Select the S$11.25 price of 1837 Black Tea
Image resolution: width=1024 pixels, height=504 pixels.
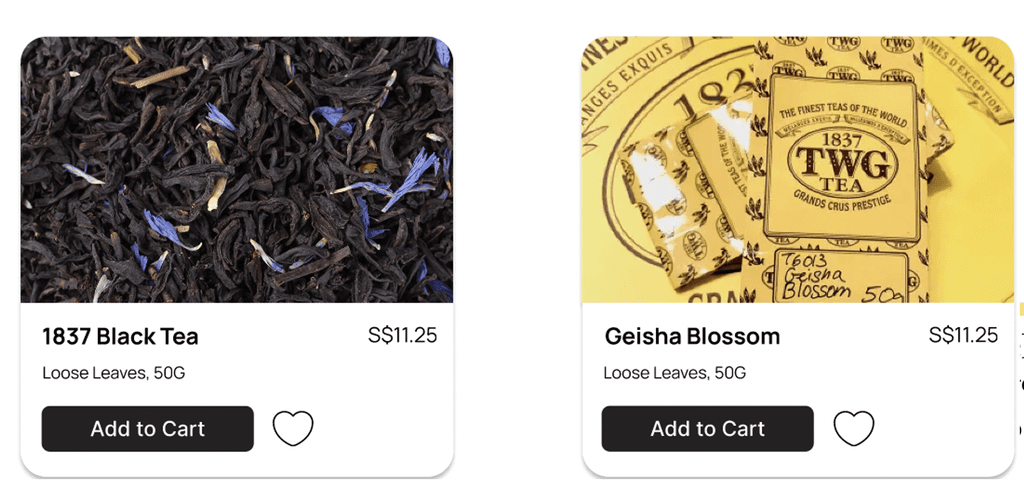tap(402, 336)
